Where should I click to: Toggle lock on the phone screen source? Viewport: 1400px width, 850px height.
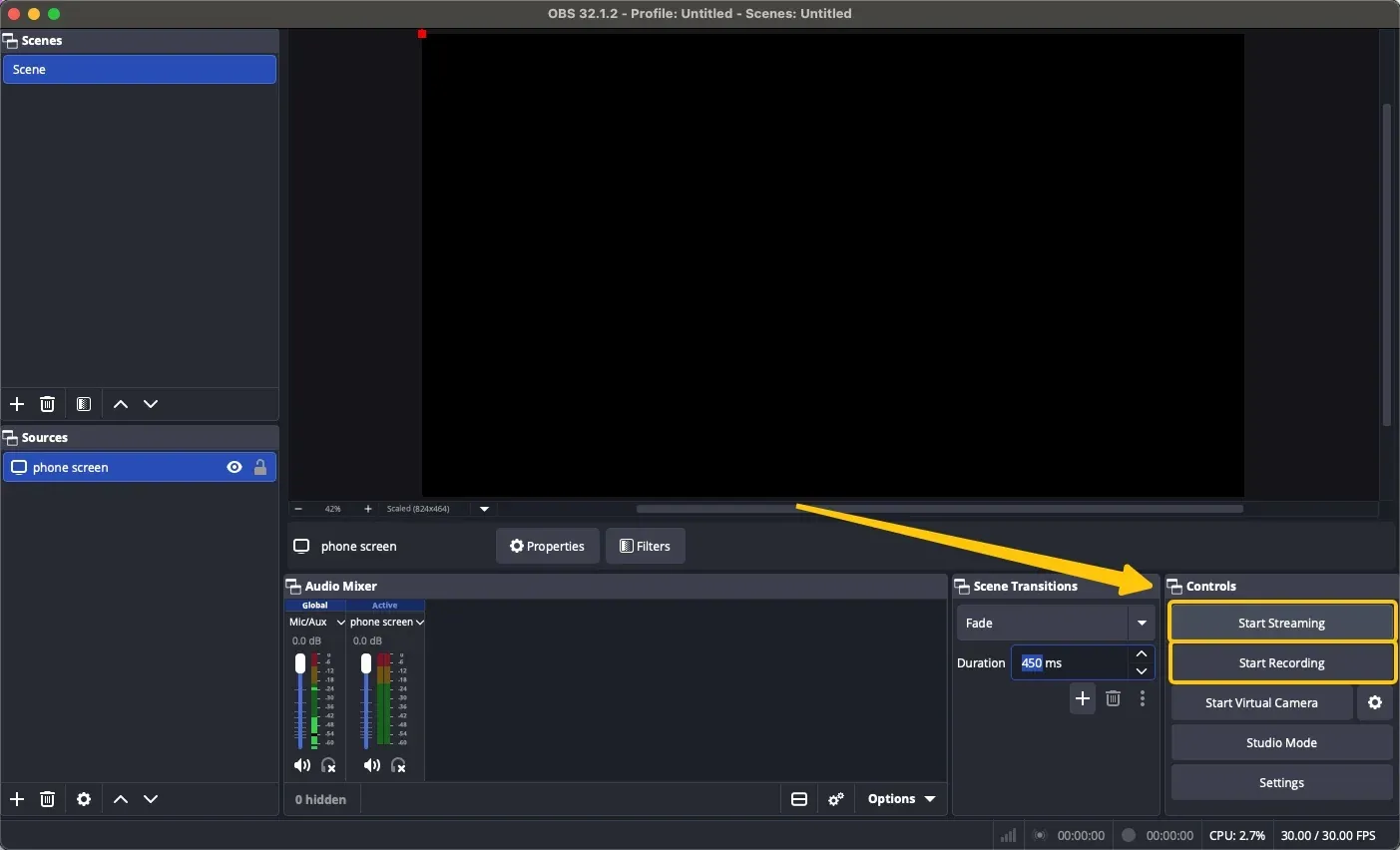(x=260, y=467)
